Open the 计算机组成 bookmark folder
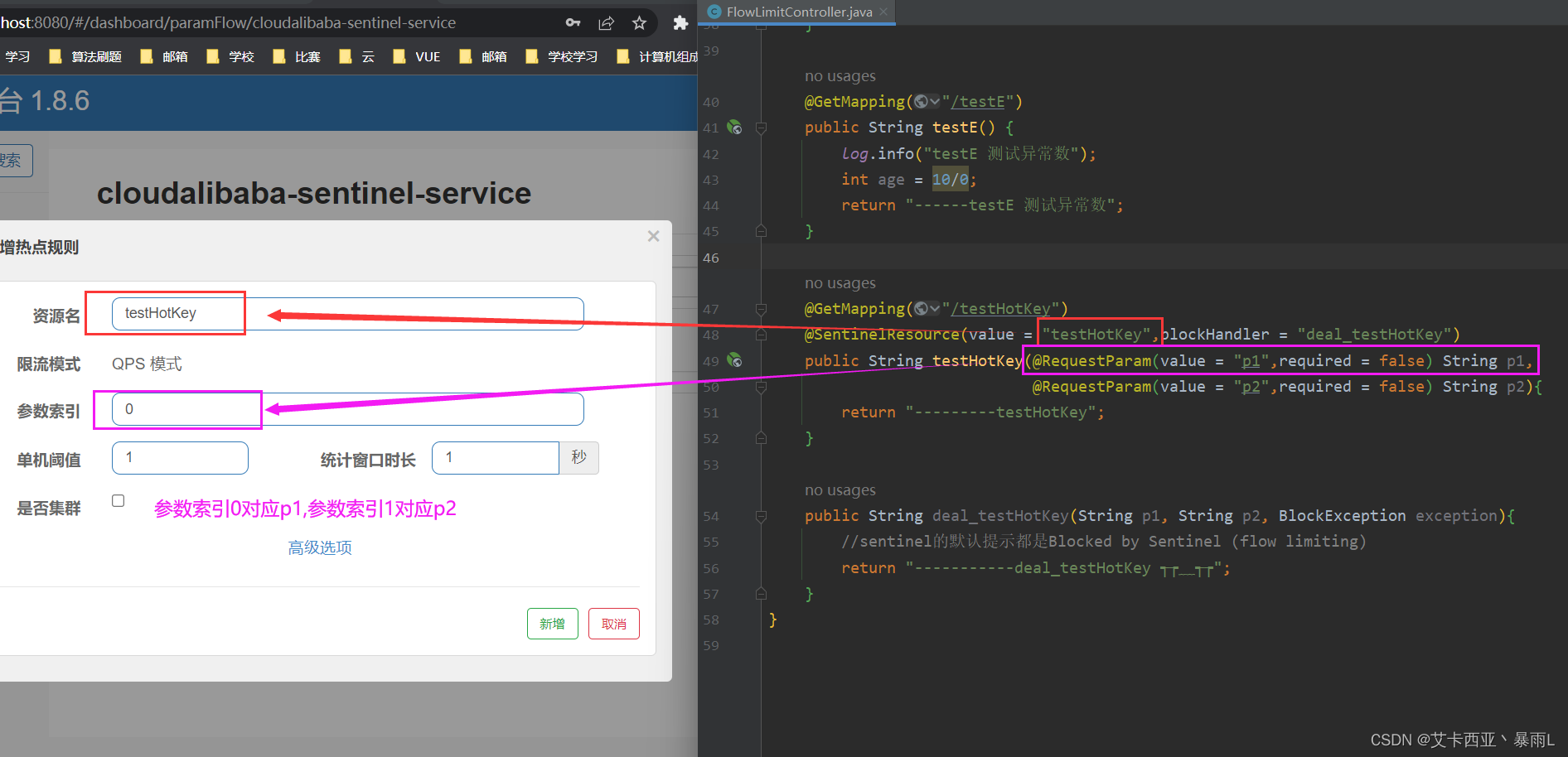1568x757 pixels. [657, 56]
